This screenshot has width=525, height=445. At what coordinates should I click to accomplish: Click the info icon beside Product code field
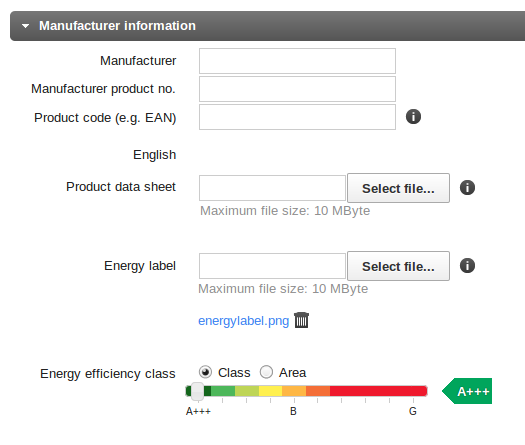tap(413, 117)
